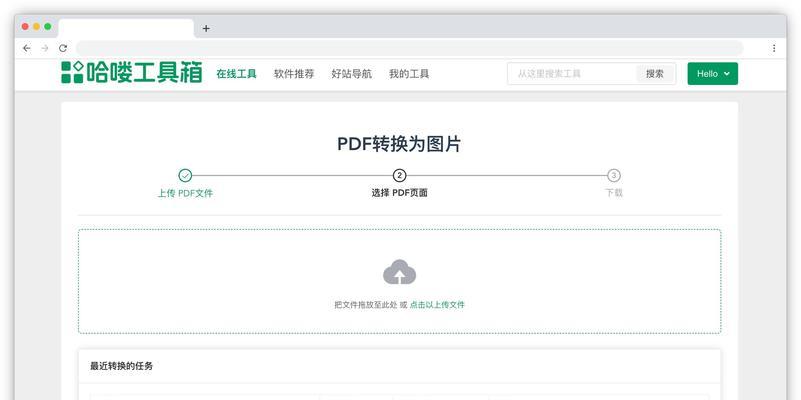Expand the Hello account dropdown
This screenshot has width=801, height=400.
click(713, 74)
